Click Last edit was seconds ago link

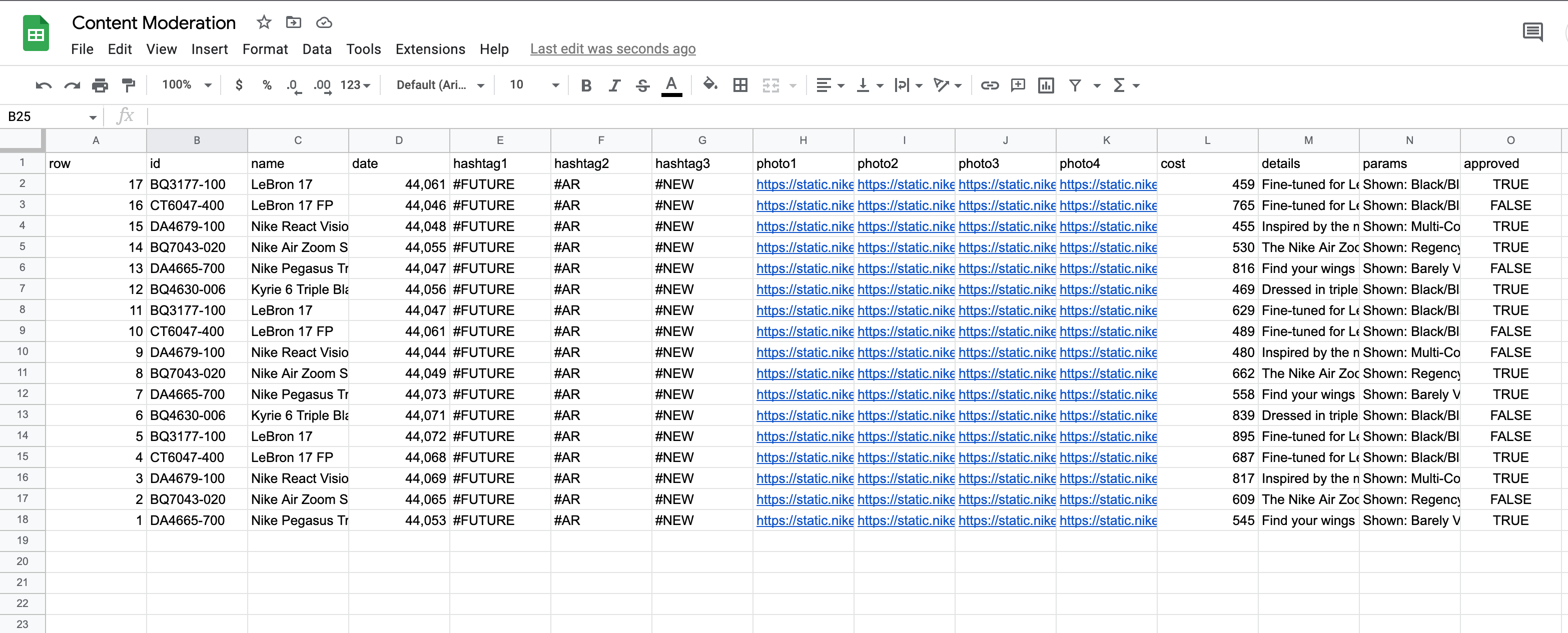[x=612, y=49]
